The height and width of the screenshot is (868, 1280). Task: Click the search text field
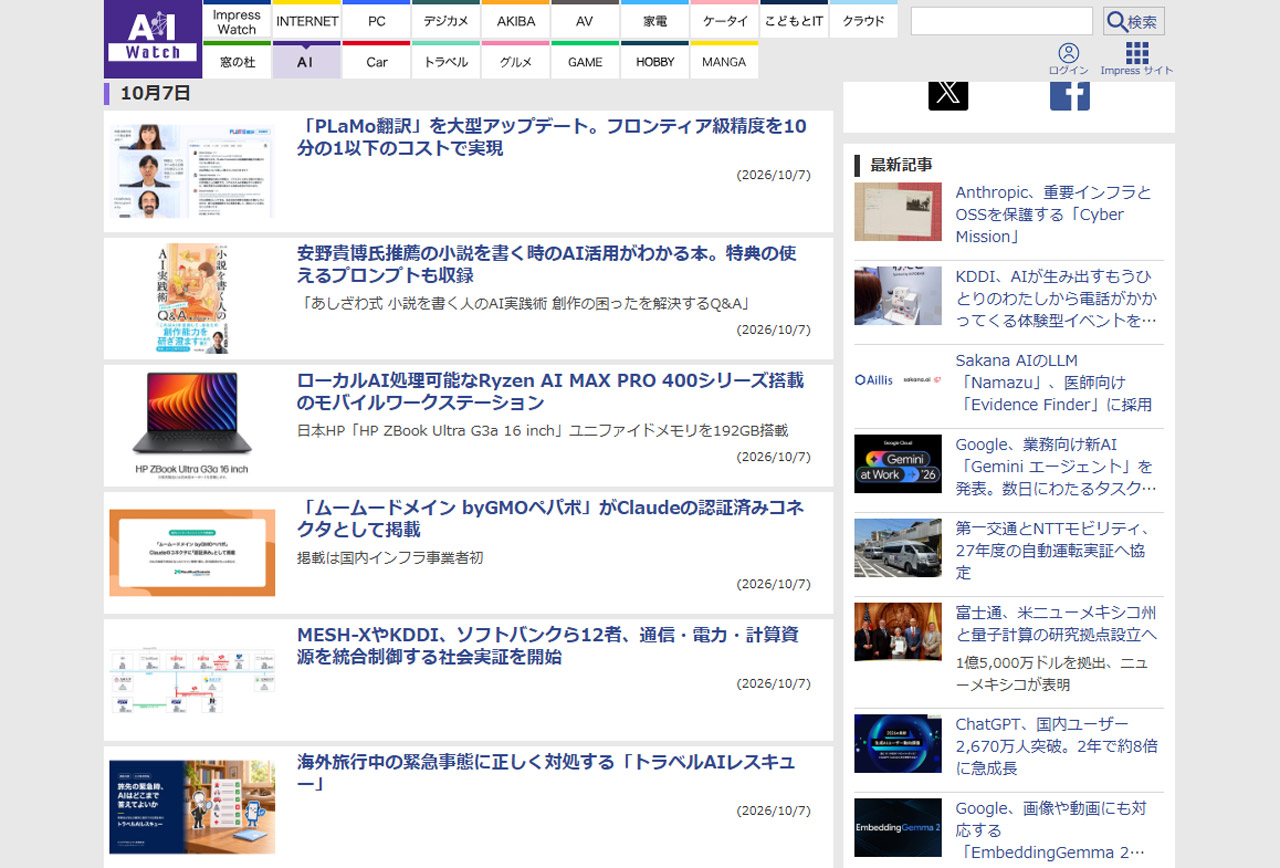tap(1002, 21)
